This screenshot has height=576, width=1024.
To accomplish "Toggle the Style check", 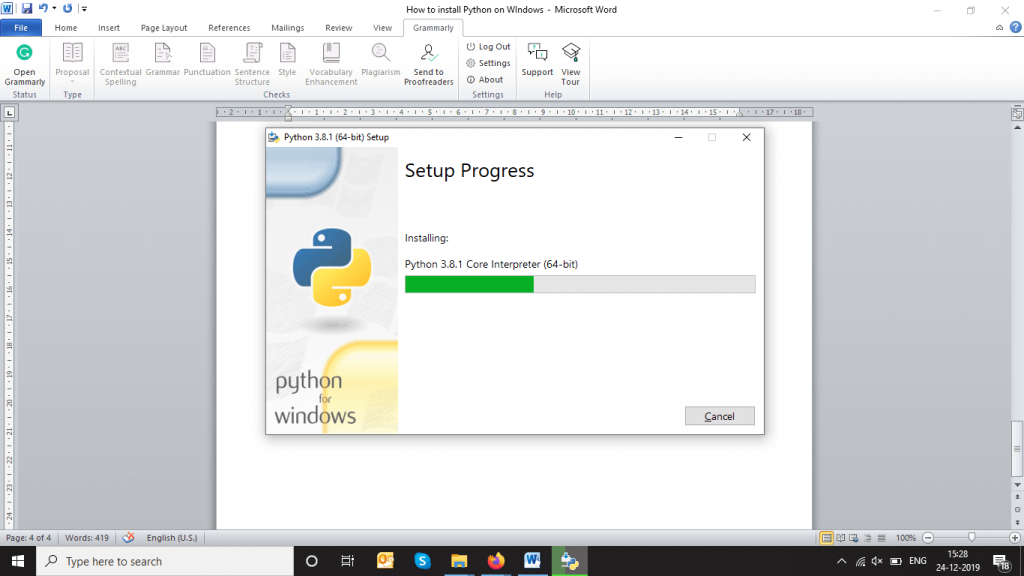I will coord(287,60).
